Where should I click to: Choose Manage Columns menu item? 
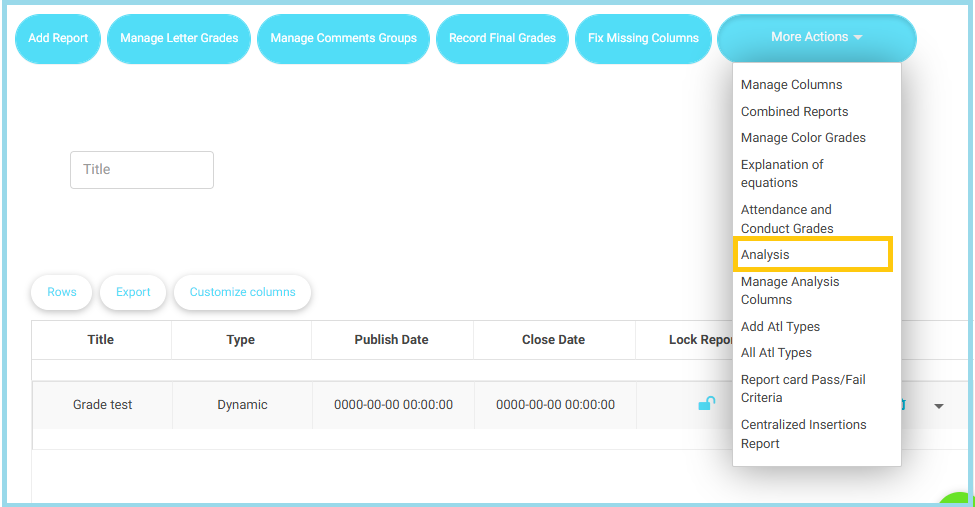tap(791, 85)
